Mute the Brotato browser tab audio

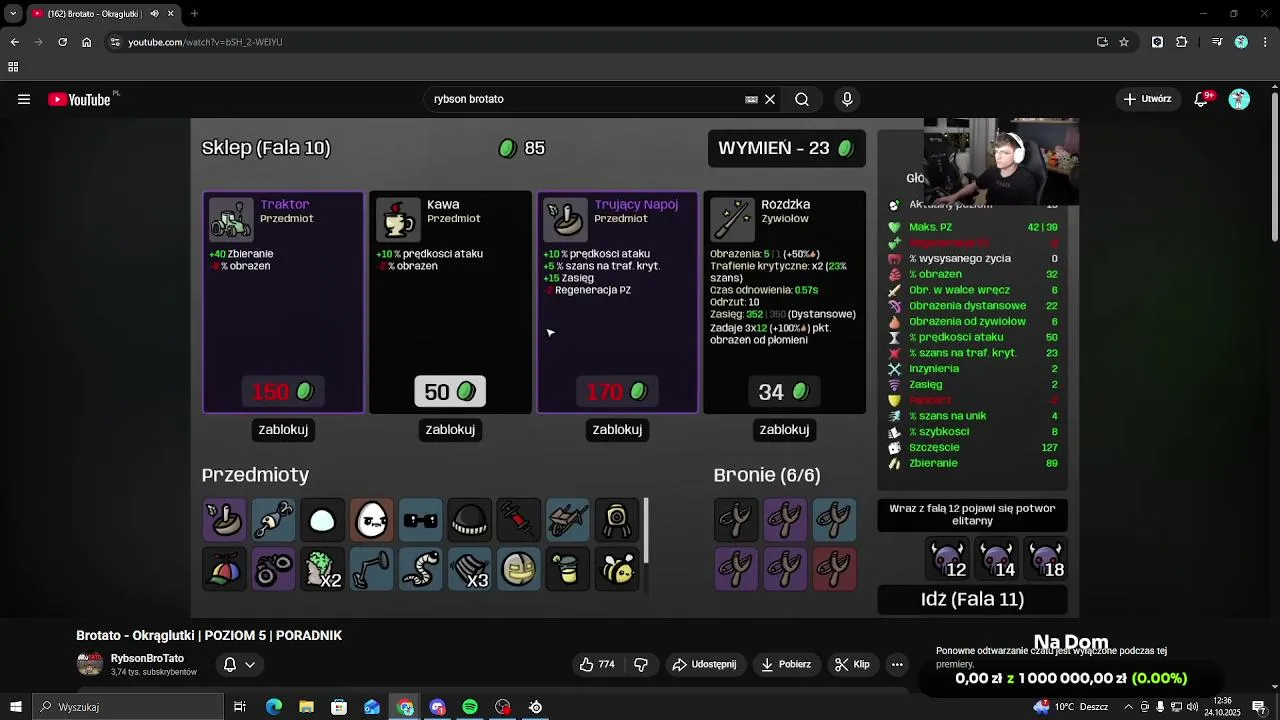coord(154,14)
